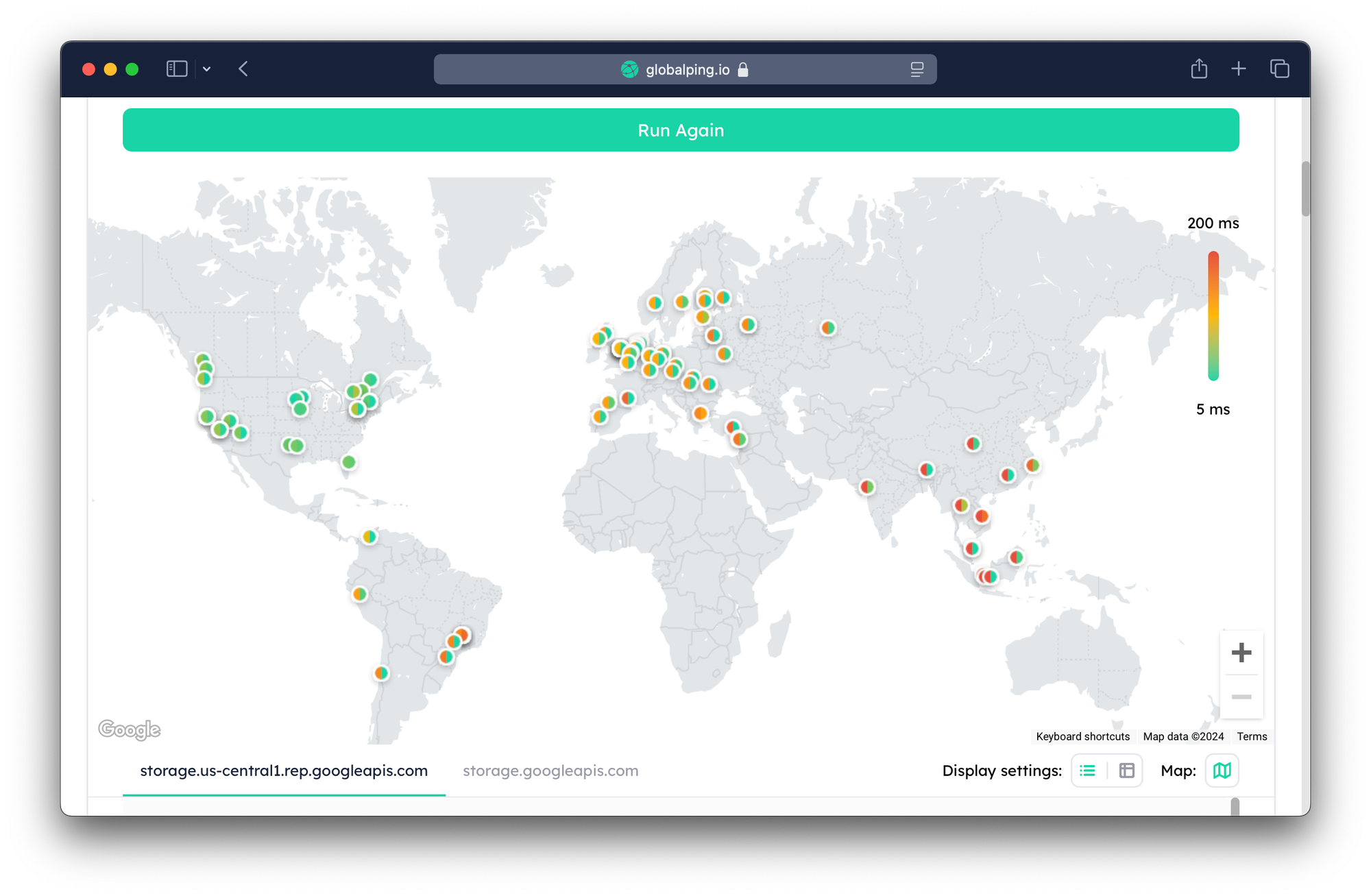Toggle the Safari sidebar icon
The image size is (1371, 896).
177,69
